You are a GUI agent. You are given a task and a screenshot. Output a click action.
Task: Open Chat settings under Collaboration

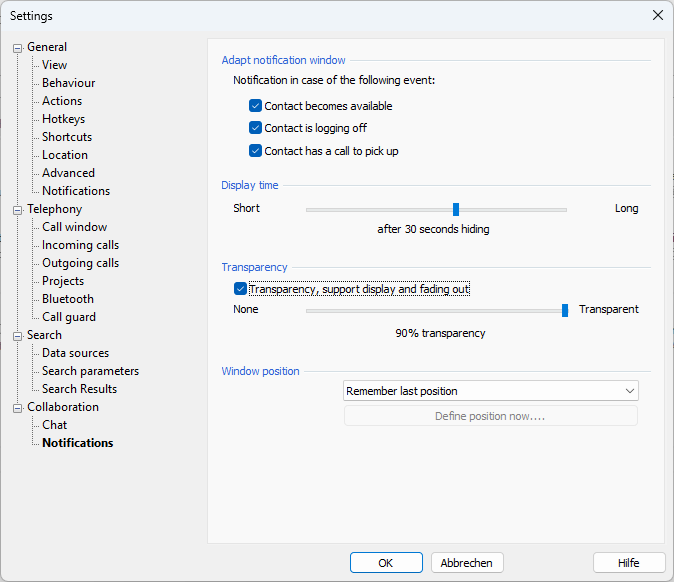tap(55, 425)
